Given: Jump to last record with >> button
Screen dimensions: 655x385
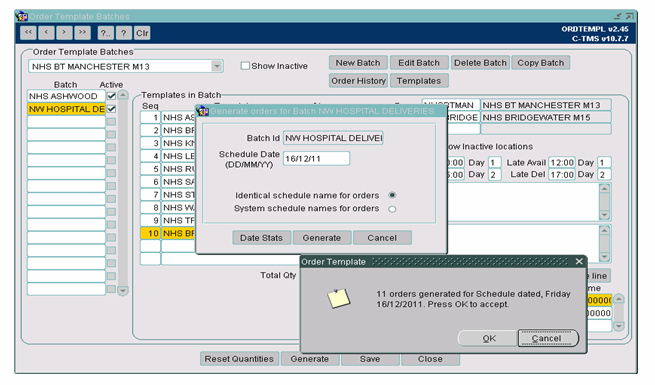Looking at the screenshot, I should pyautogui.click(x=82, y=33).
